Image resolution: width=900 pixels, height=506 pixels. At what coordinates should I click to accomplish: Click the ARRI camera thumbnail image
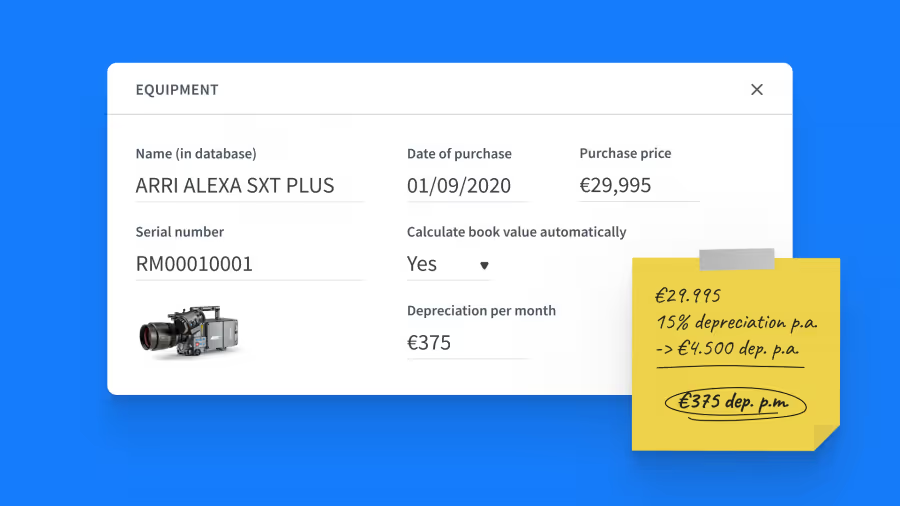click(x=190, y=331)
